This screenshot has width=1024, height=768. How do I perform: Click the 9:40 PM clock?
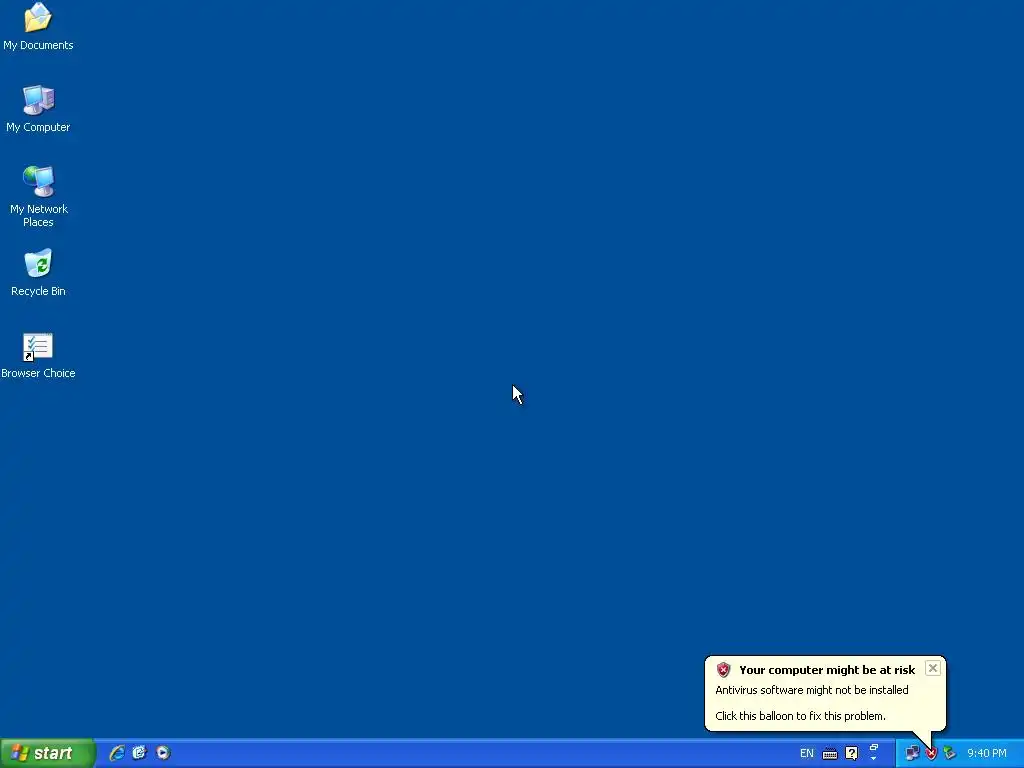click(987, 754)
